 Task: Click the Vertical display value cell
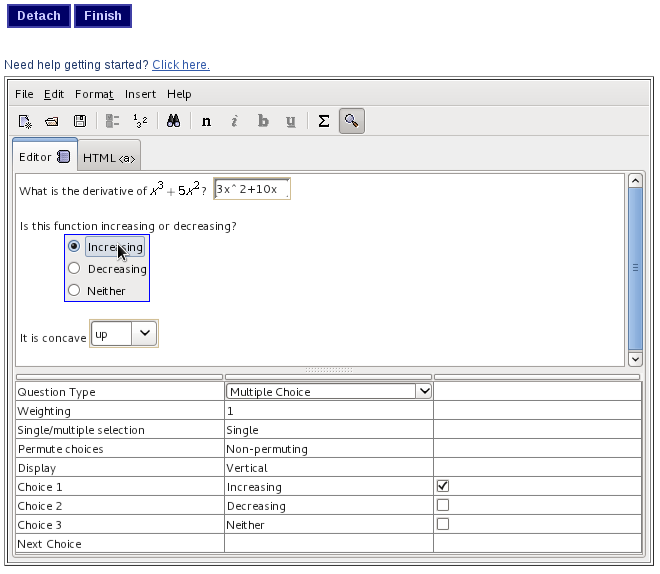pyautogui.click(x=329, y=468)
